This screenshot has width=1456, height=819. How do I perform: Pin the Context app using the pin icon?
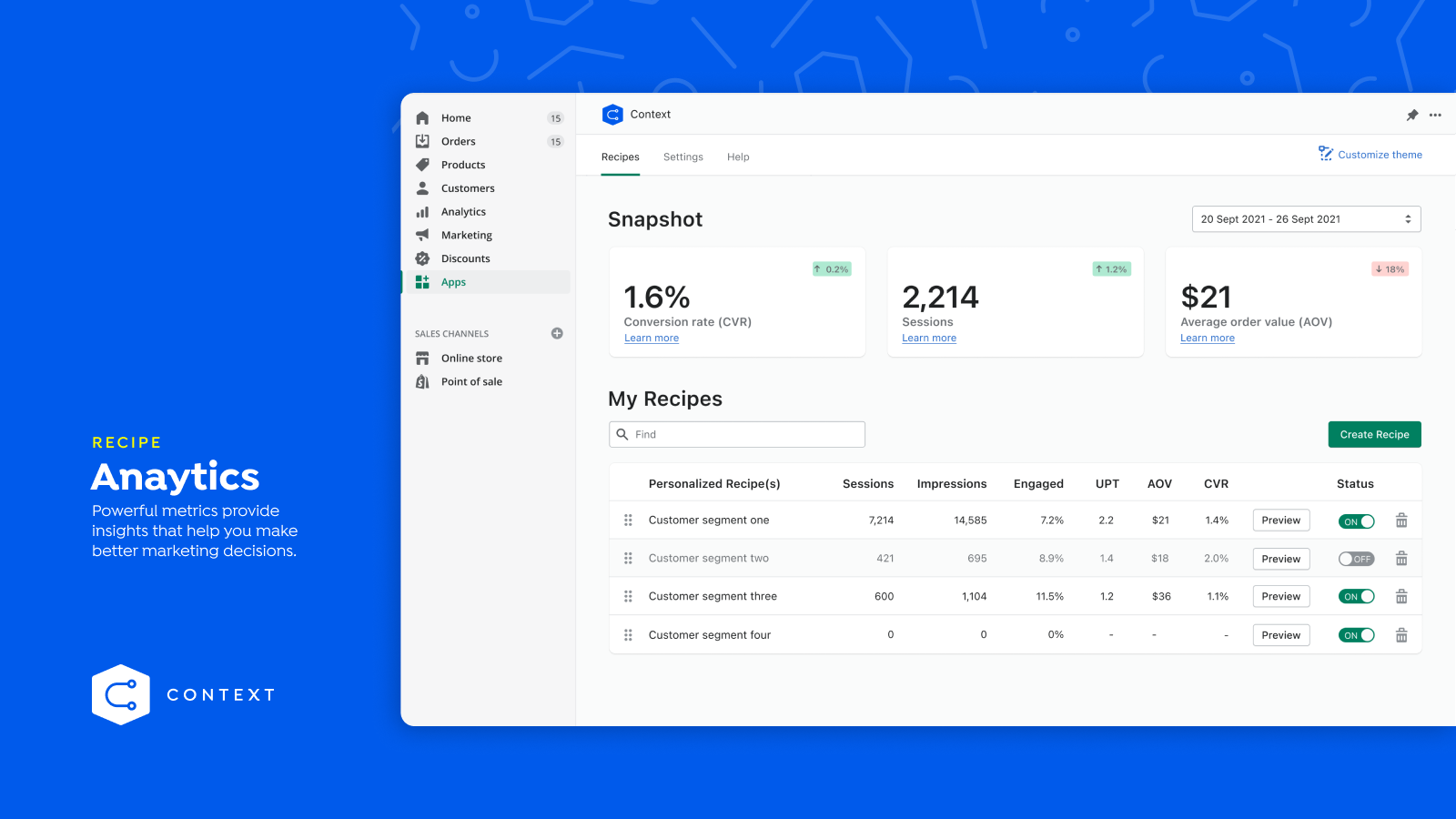pos(1412,115)
